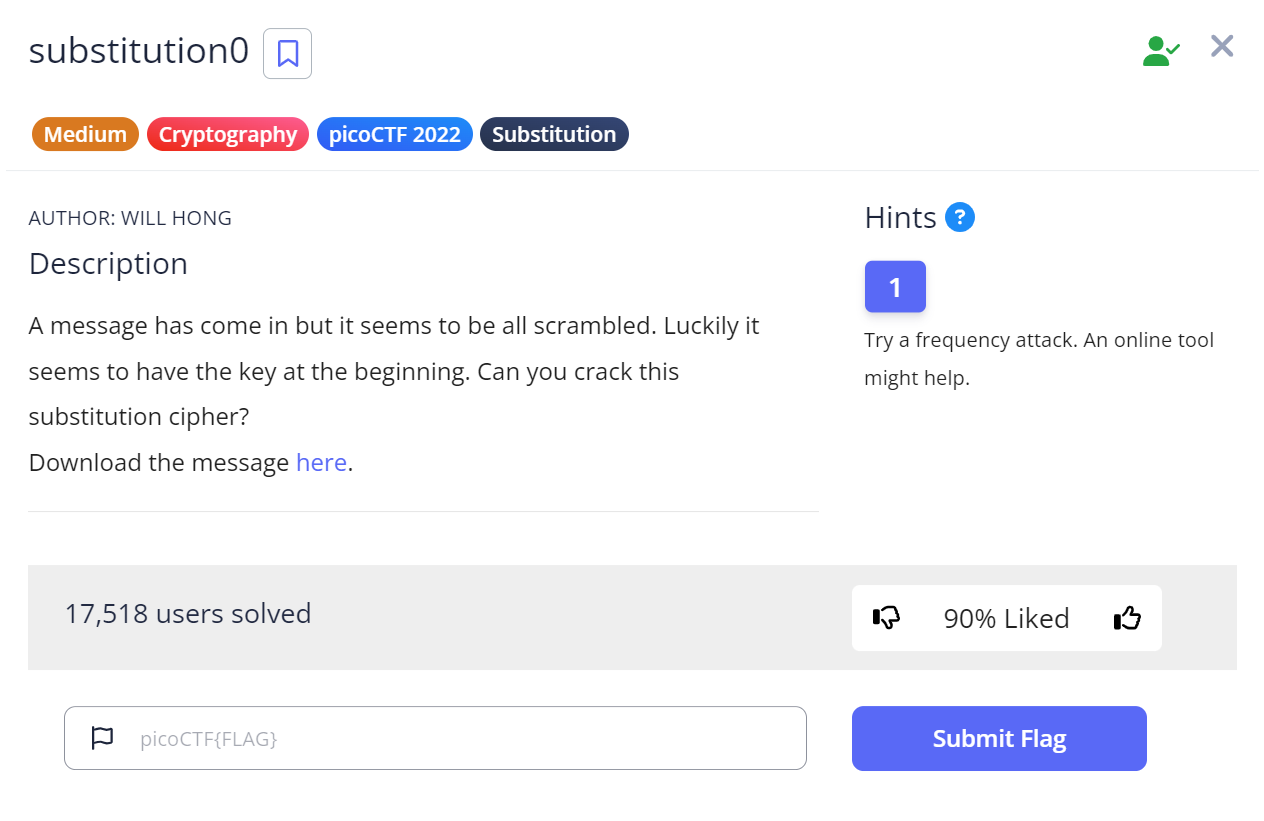The width and height of the screenshot is (1264, 821).
Task: Click the flag icon in the input box
Action: [102, 738]
